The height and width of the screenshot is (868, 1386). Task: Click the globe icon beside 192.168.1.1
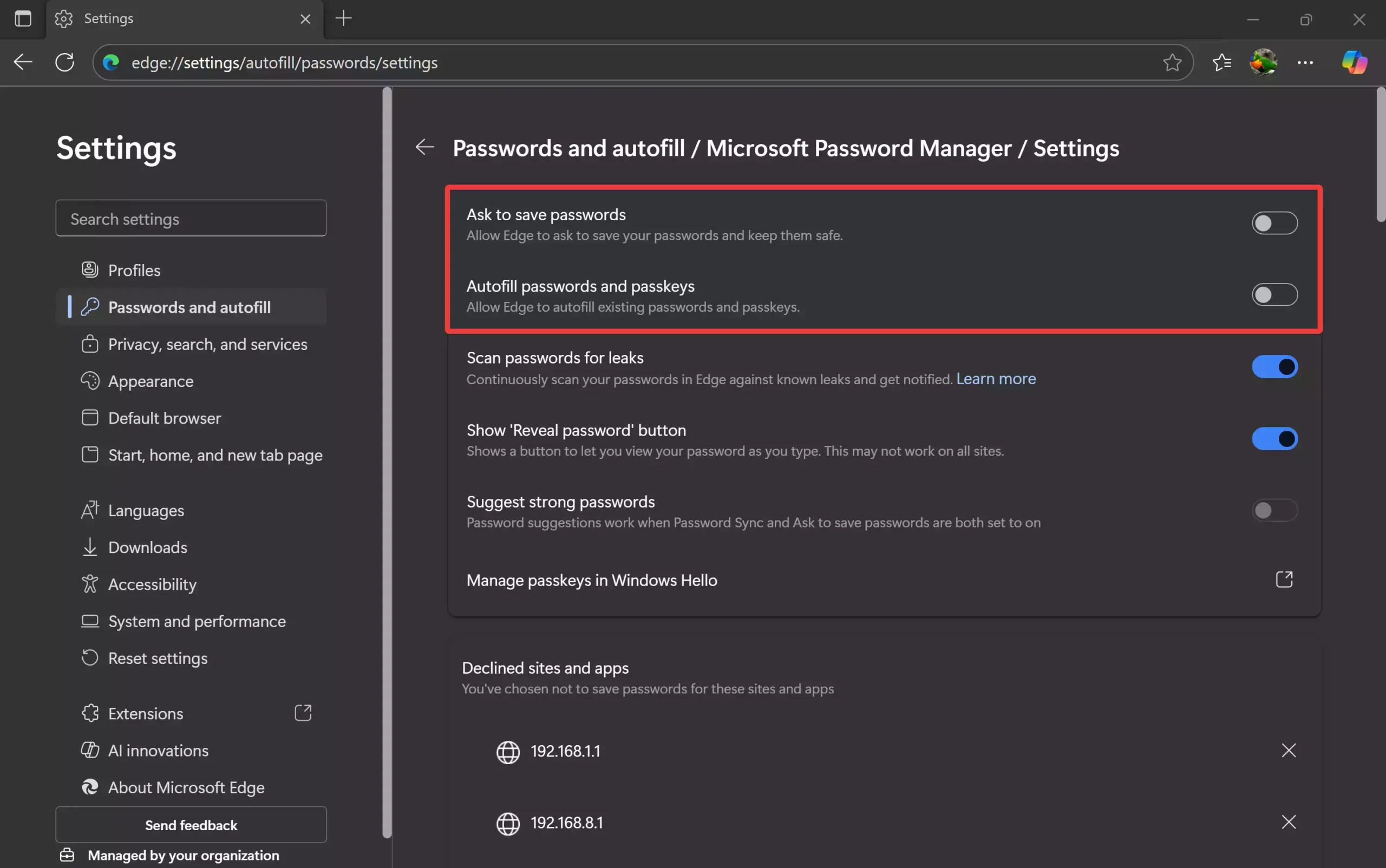pos(508,752)
